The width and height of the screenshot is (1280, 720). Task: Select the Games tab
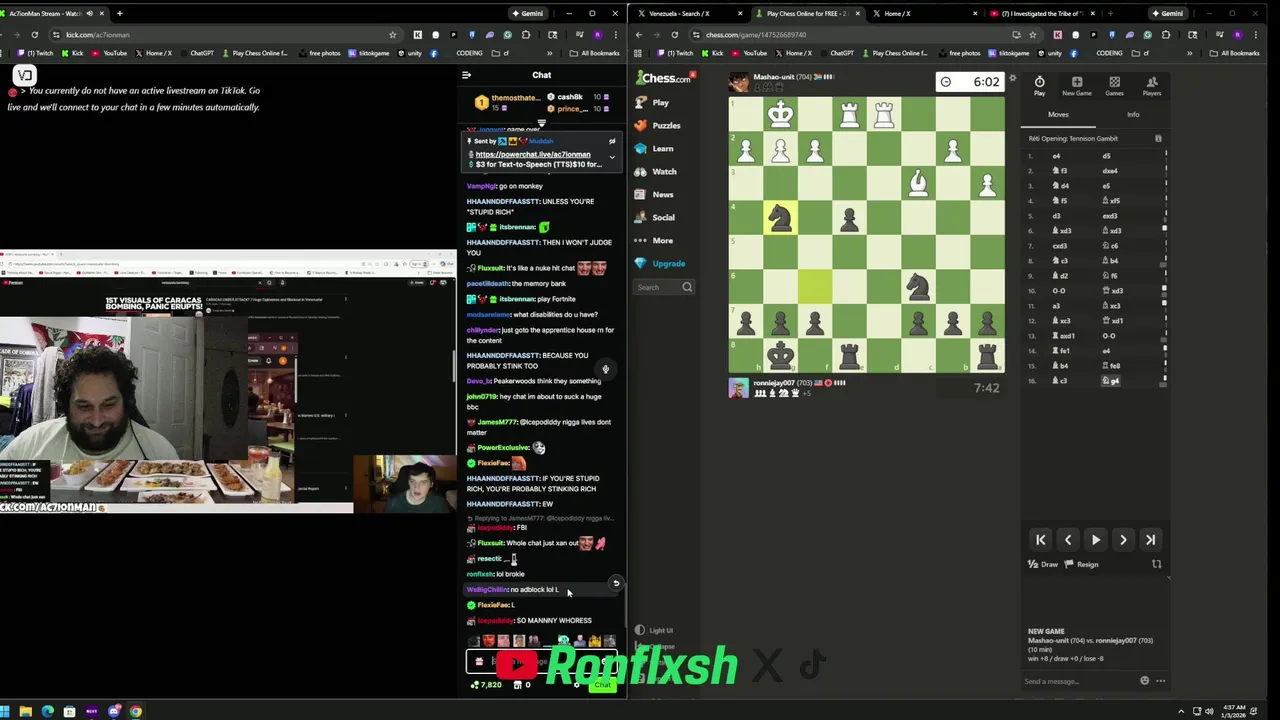[x=1114, y=86]
